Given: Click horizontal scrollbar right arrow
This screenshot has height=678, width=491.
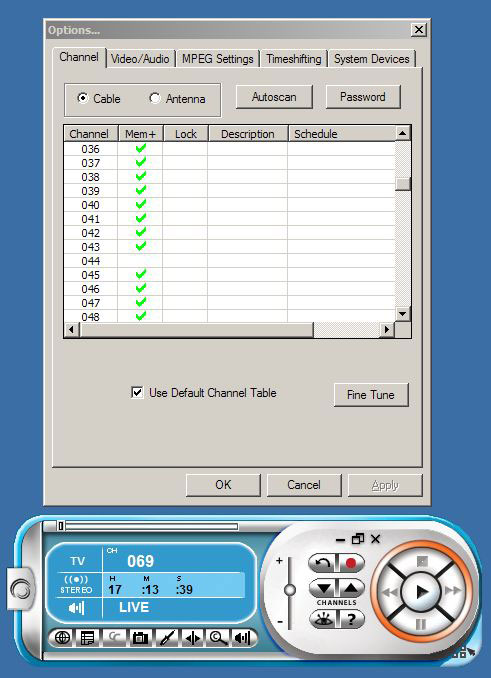Looking at the screenshot, I should [x=386, y=330].
